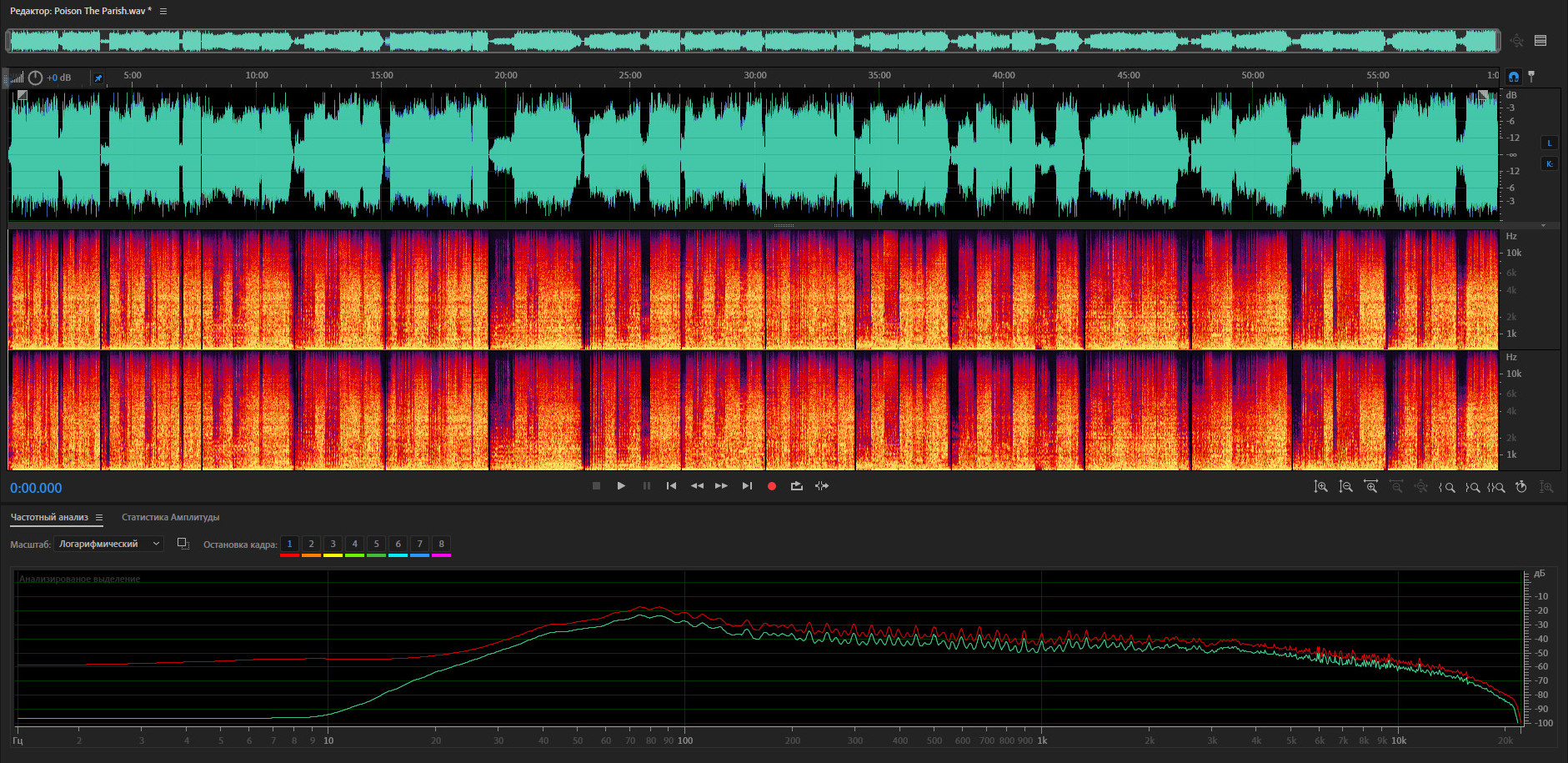Click Zoom to Selection icon

coord(1496,487)
